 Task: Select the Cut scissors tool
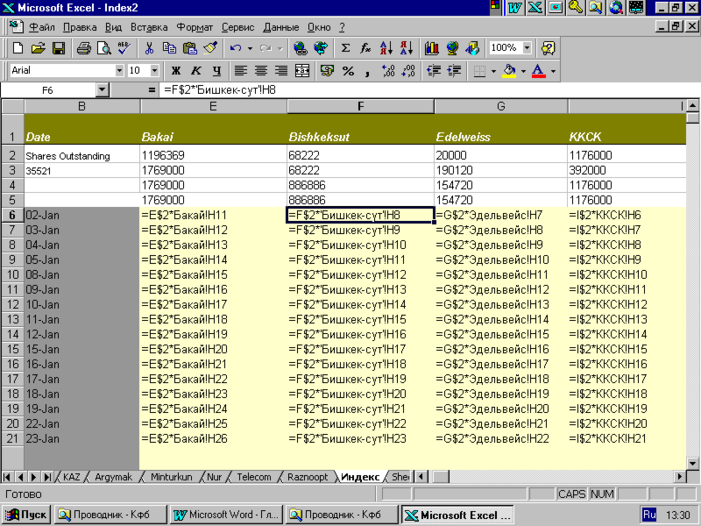click(x=149, y=48)
